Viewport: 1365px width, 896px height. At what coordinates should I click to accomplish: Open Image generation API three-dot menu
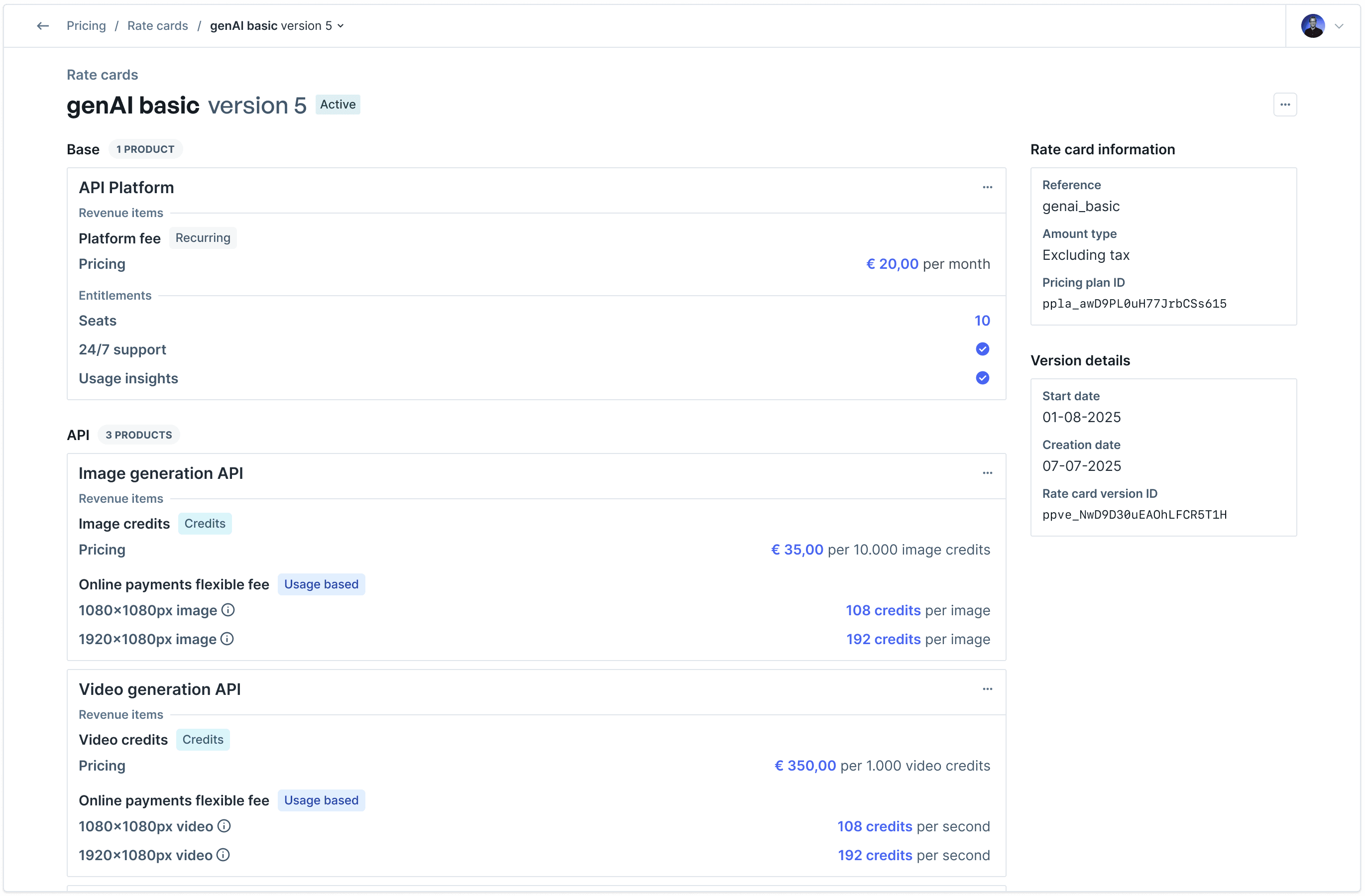[x=987, y=473]
